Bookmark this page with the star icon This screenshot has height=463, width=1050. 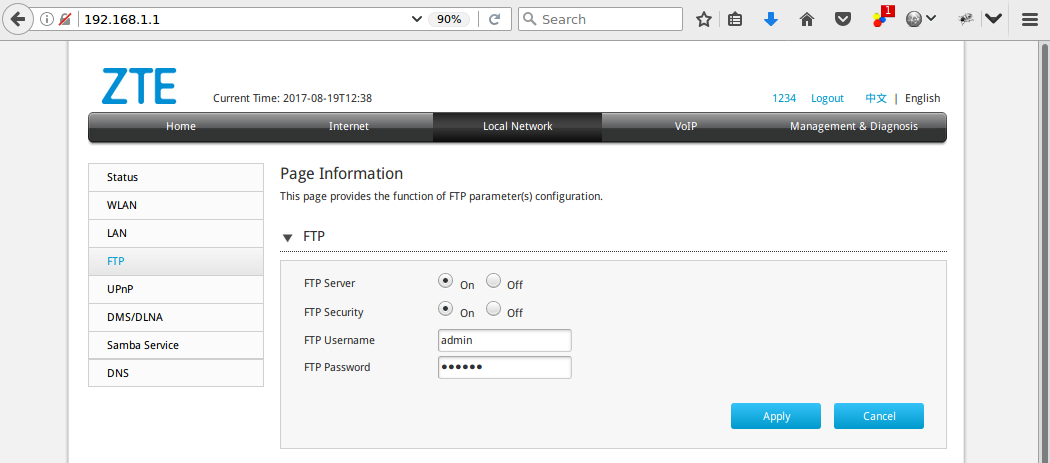coord(704,19)
